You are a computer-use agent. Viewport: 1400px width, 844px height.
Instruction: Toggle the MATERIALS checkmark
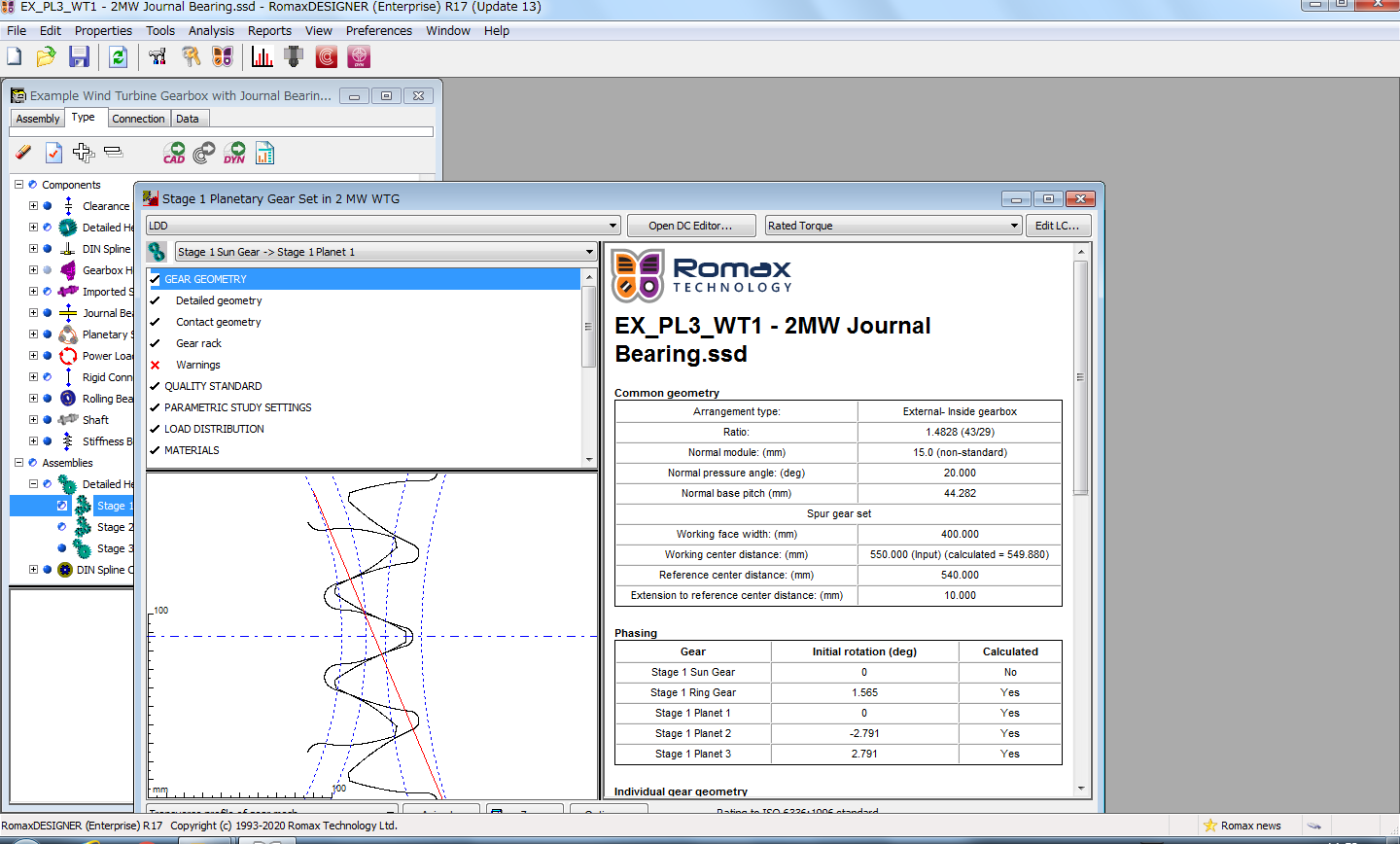pos(155,450)
